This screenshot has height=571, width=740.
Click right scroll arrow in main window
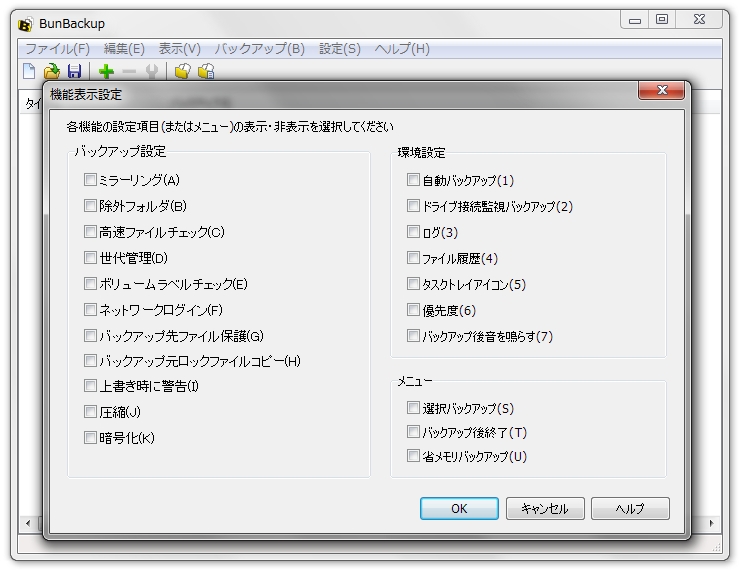[712, 523]
